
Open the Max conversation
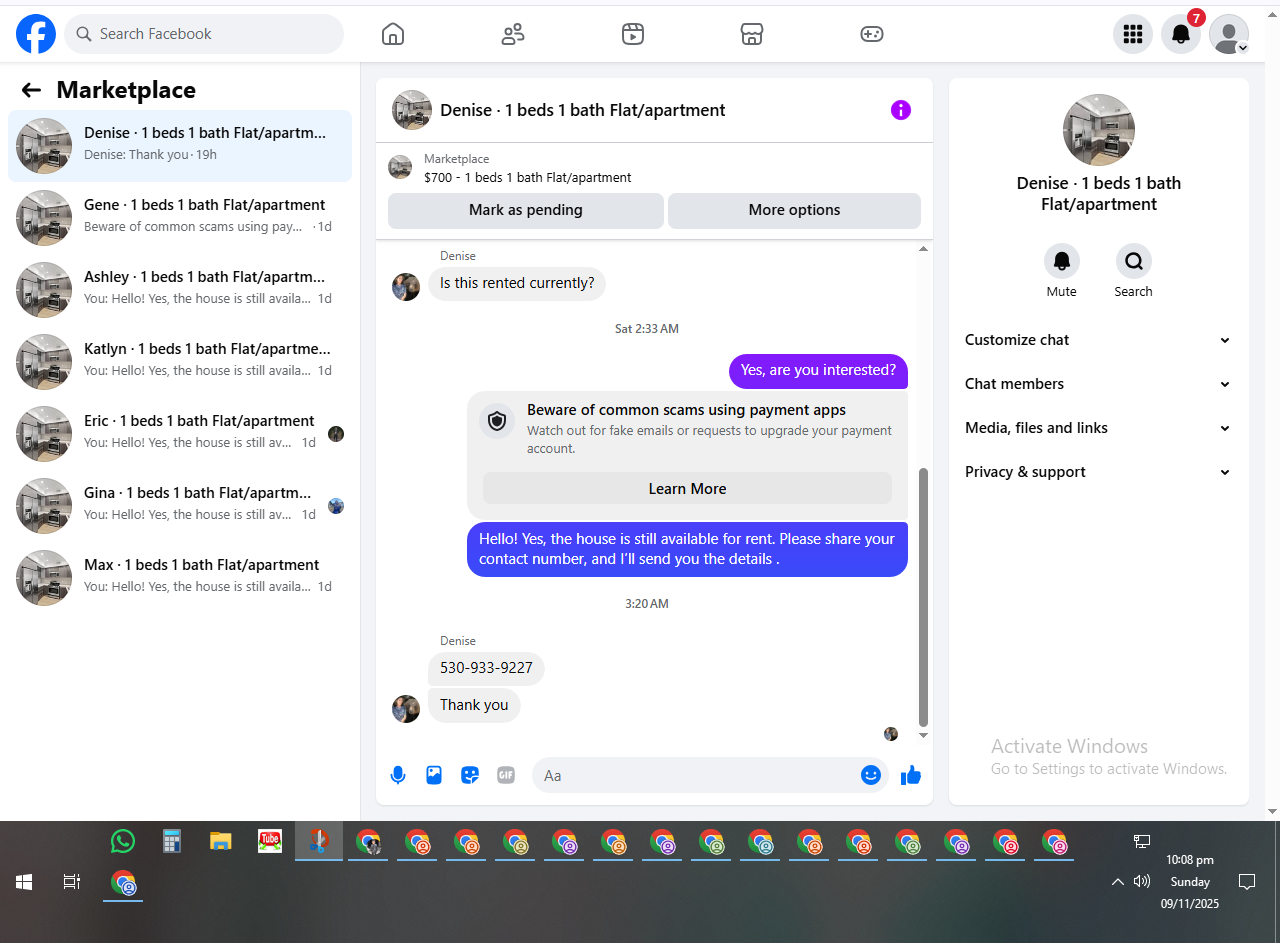tap(180, 578)
